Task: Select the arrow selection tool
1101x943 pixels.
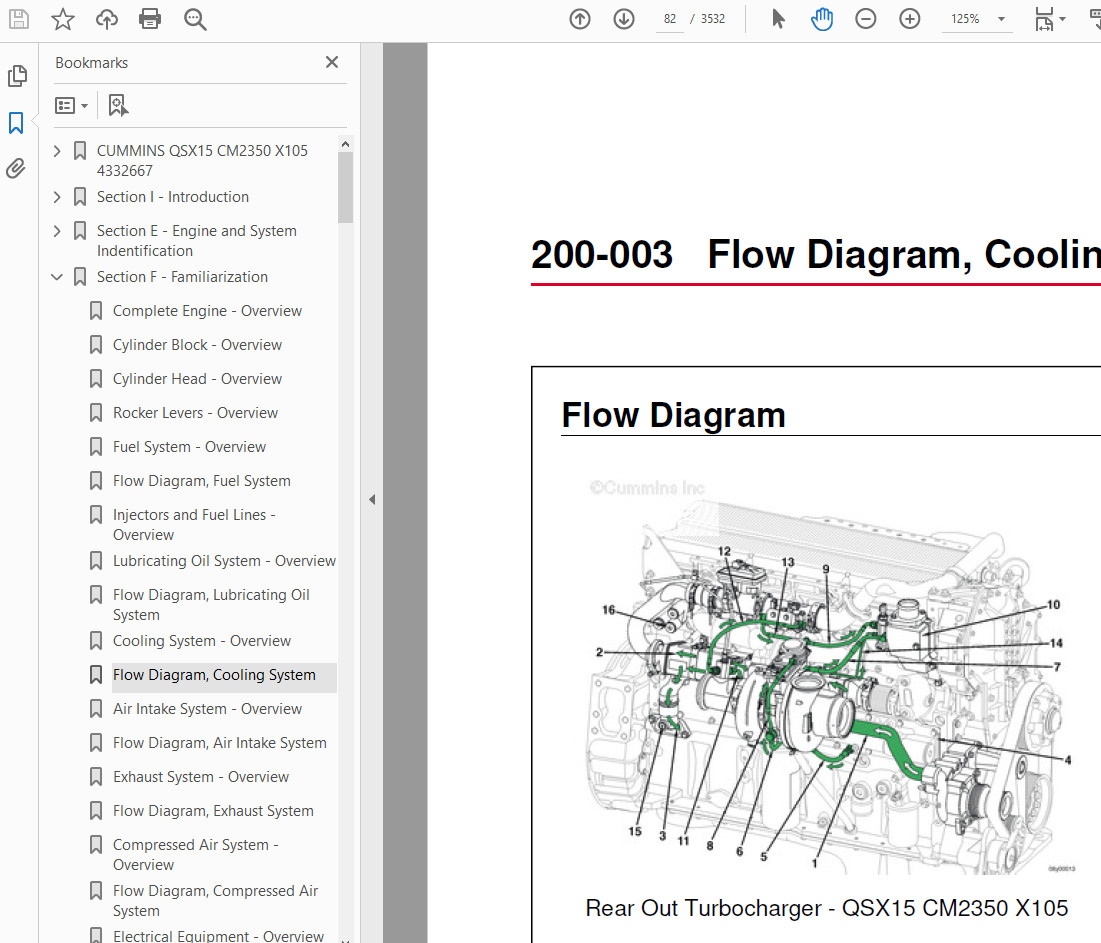Action: tap(777, 19)
